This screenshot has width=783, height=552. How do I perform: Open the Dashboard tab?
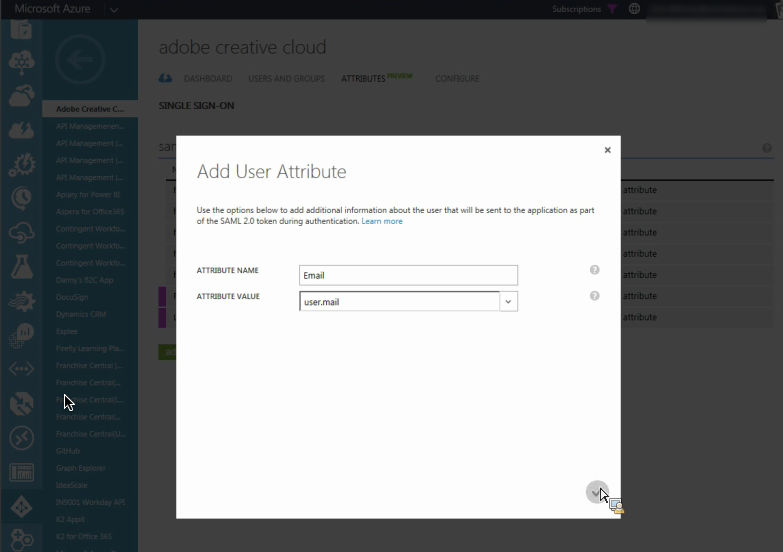click(x=208, y=78)
